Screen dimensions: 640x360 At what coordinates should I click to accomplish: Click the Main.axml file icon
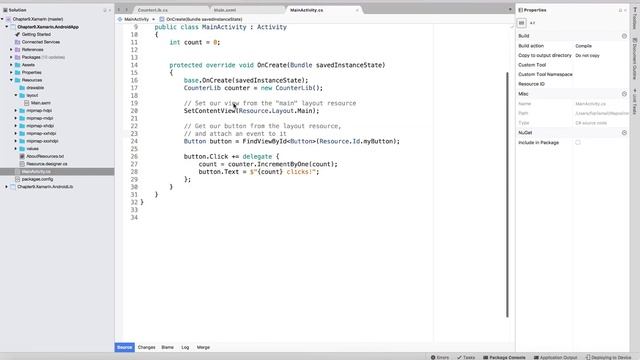(27, 103)
